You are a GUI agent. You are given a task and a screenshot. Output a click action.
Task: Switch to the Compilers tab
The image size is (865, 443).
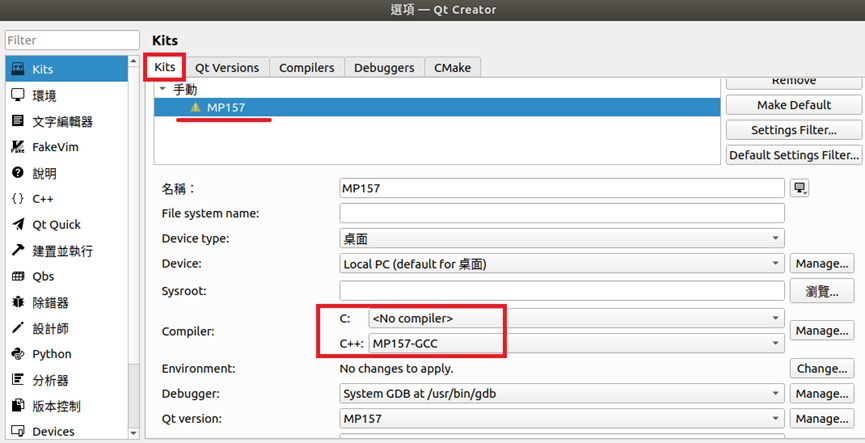[x=307, y=68]
